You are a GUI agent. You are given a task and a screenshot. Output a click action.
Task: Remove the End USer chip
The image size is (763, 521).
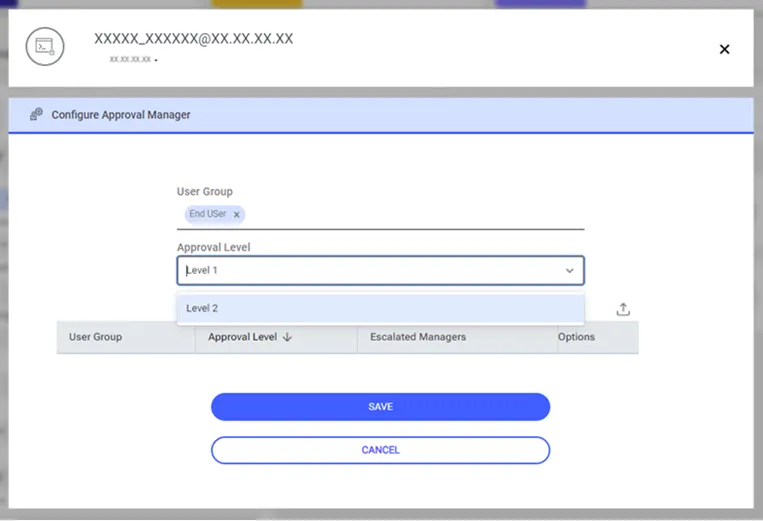pos(236,215)
